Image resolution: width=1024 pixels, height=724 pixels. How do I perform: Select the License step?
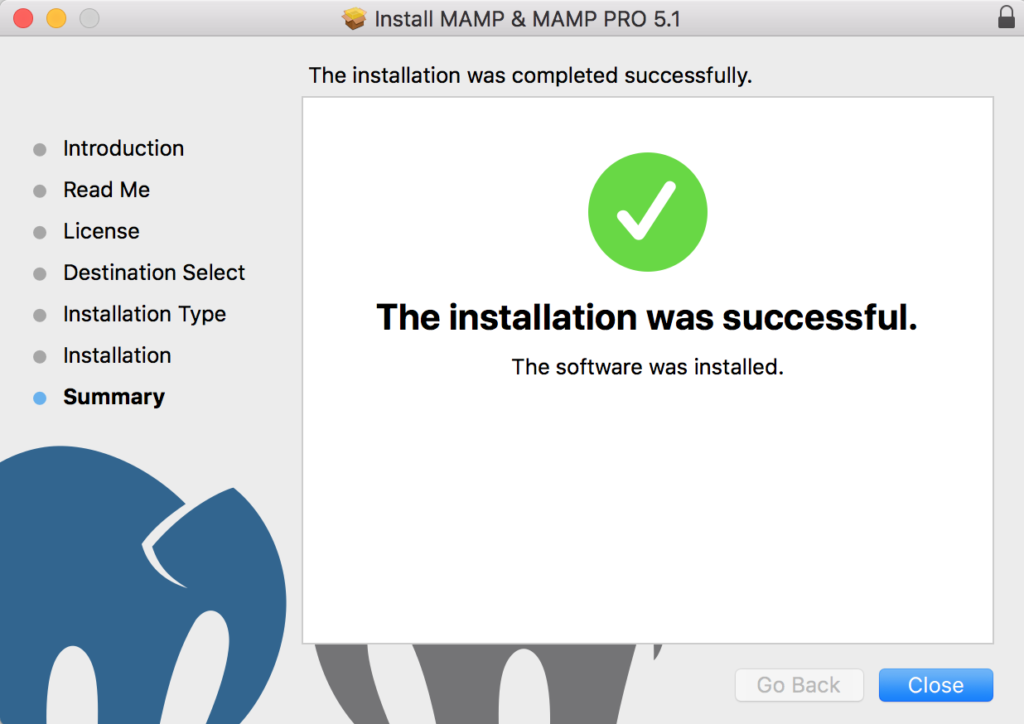[x=101, y=231]
